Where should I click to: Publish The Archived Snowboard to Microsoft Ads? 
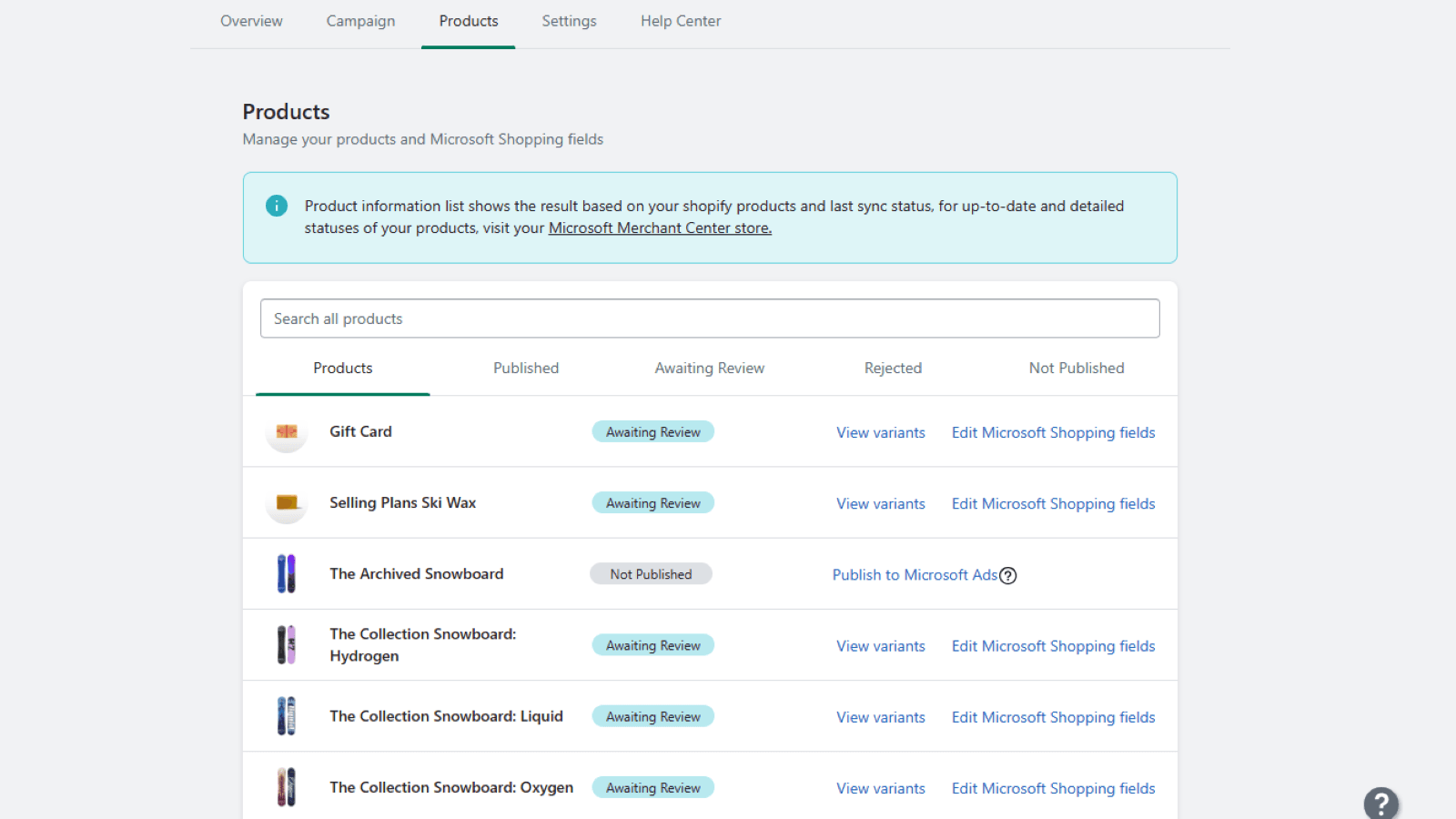click(x=914, y=574)
